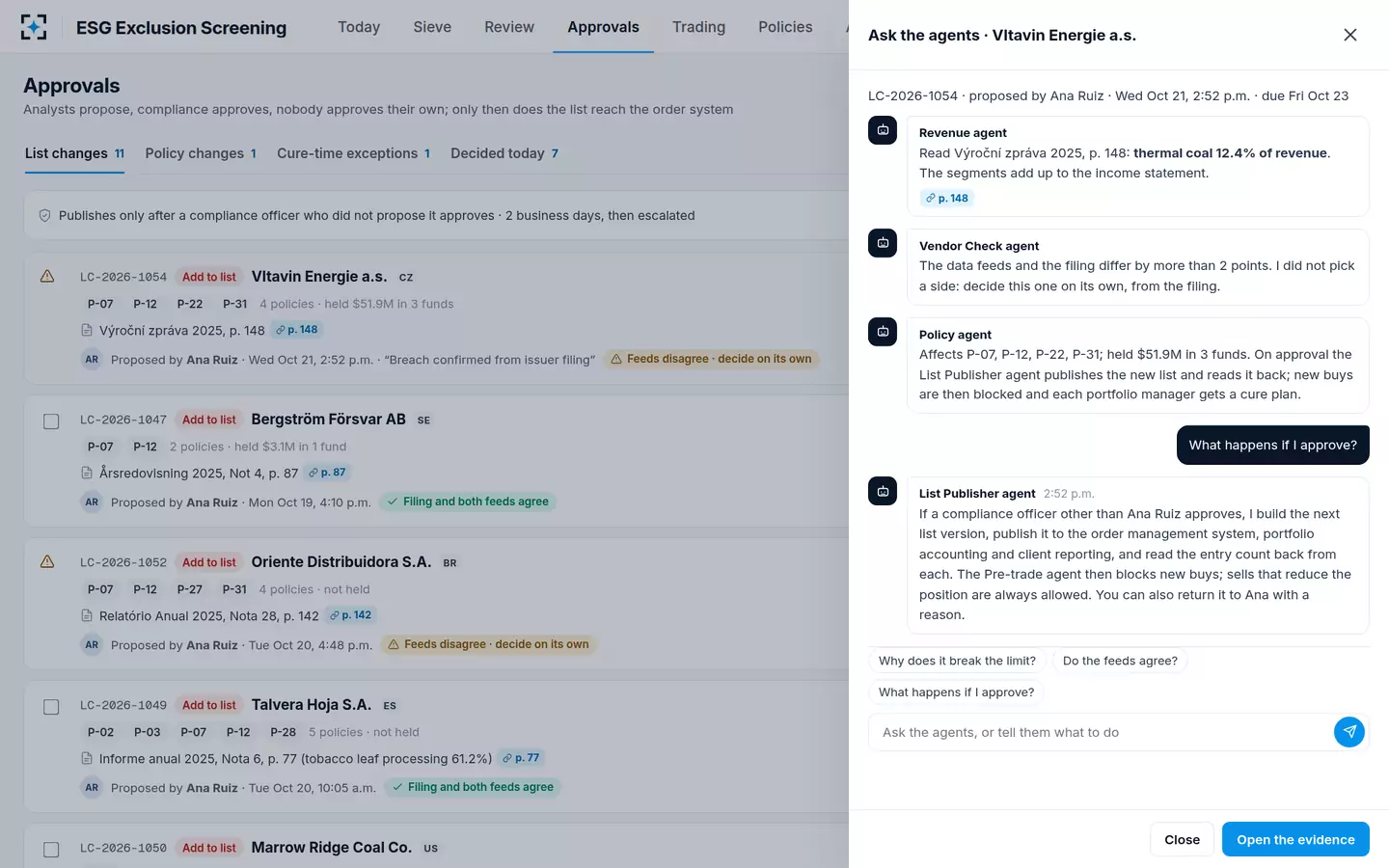Ask the suggestion "Why does it break the limit?"
Screen dimensions: 1389x868
pos(957,661)
